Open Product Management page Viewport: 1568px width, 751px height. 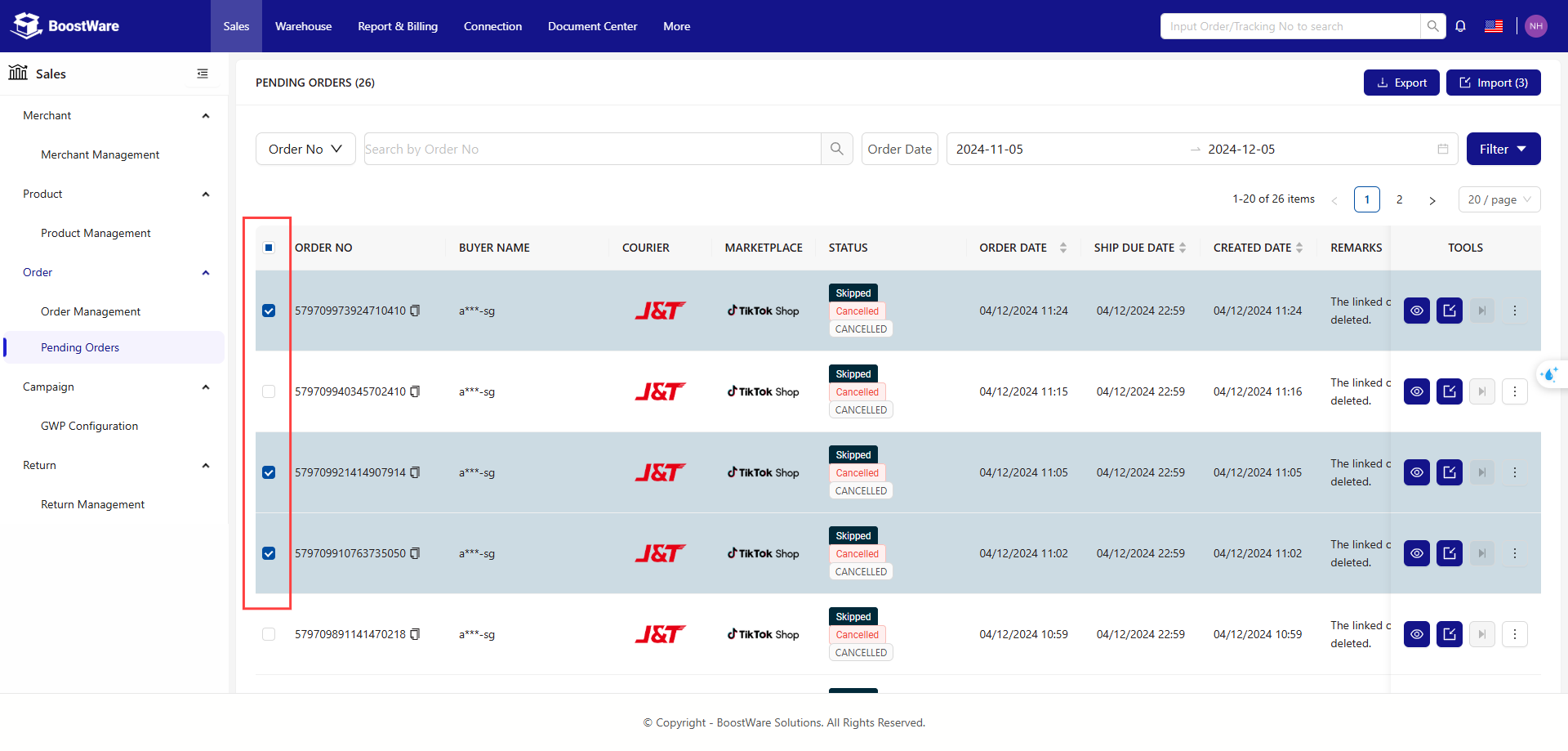96,233
